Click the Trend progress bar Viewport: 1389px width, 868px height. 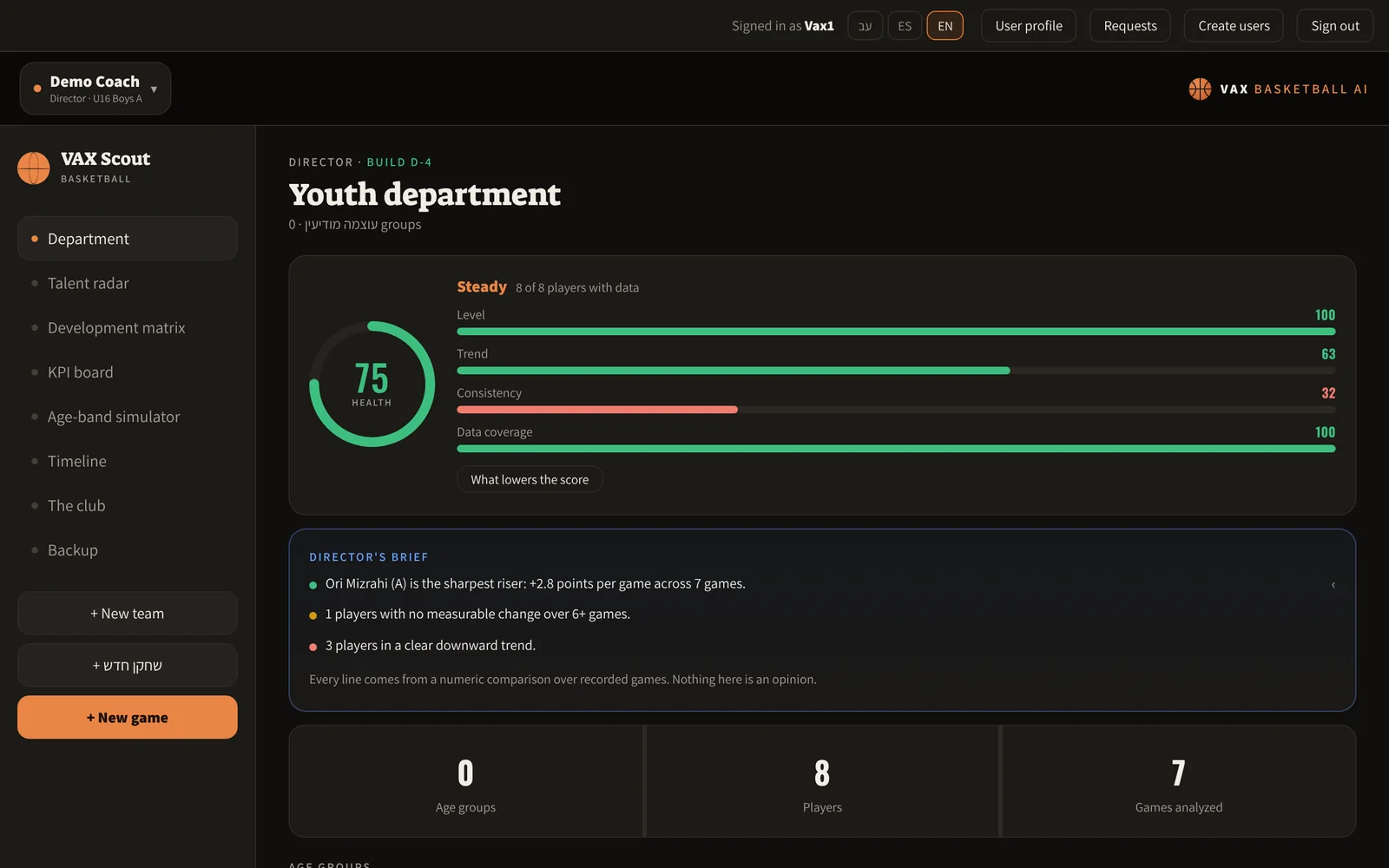[x=896, y=371]
